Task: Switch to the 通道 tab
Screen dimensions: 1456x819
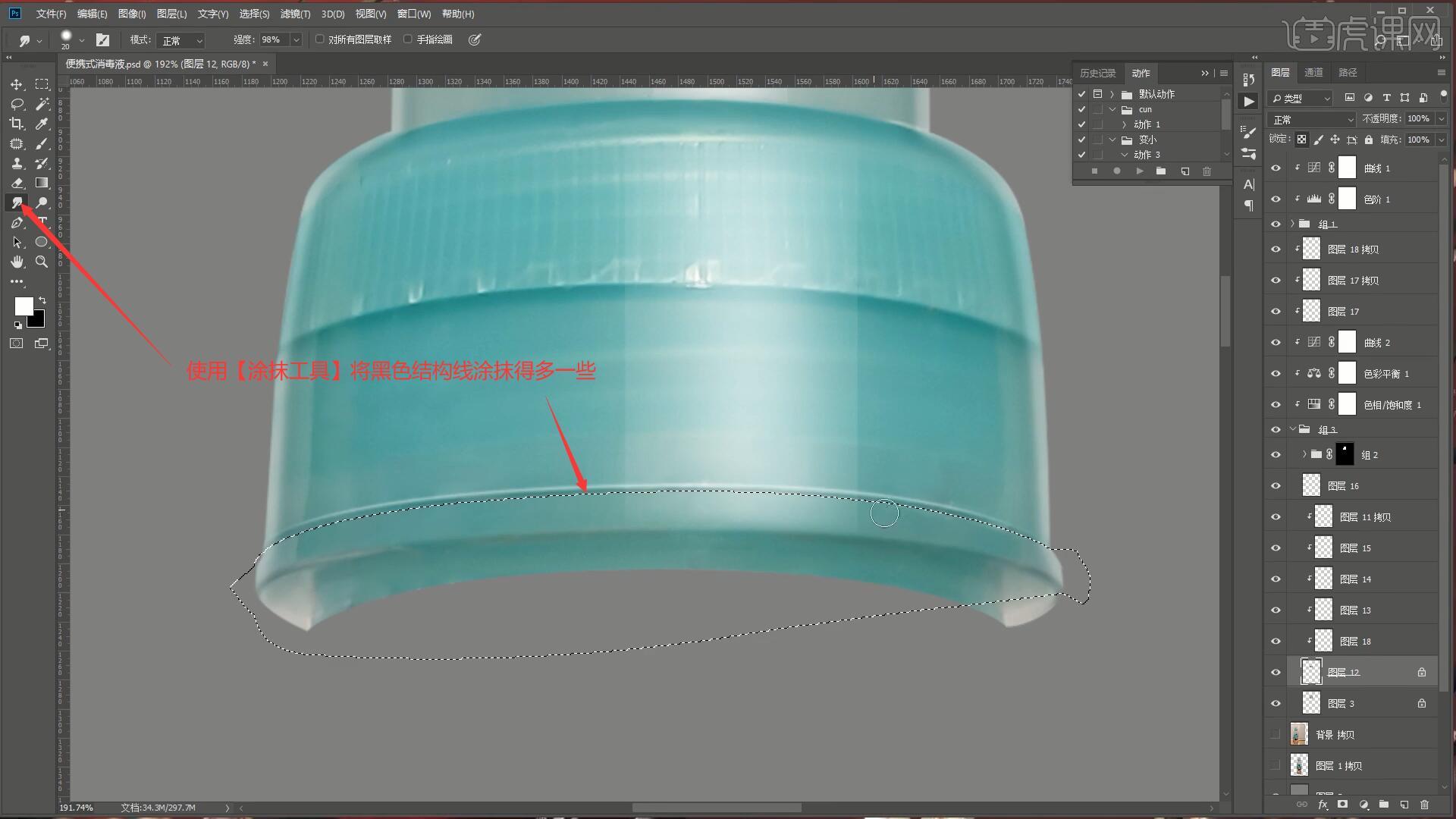Action: pos(1313,72)
